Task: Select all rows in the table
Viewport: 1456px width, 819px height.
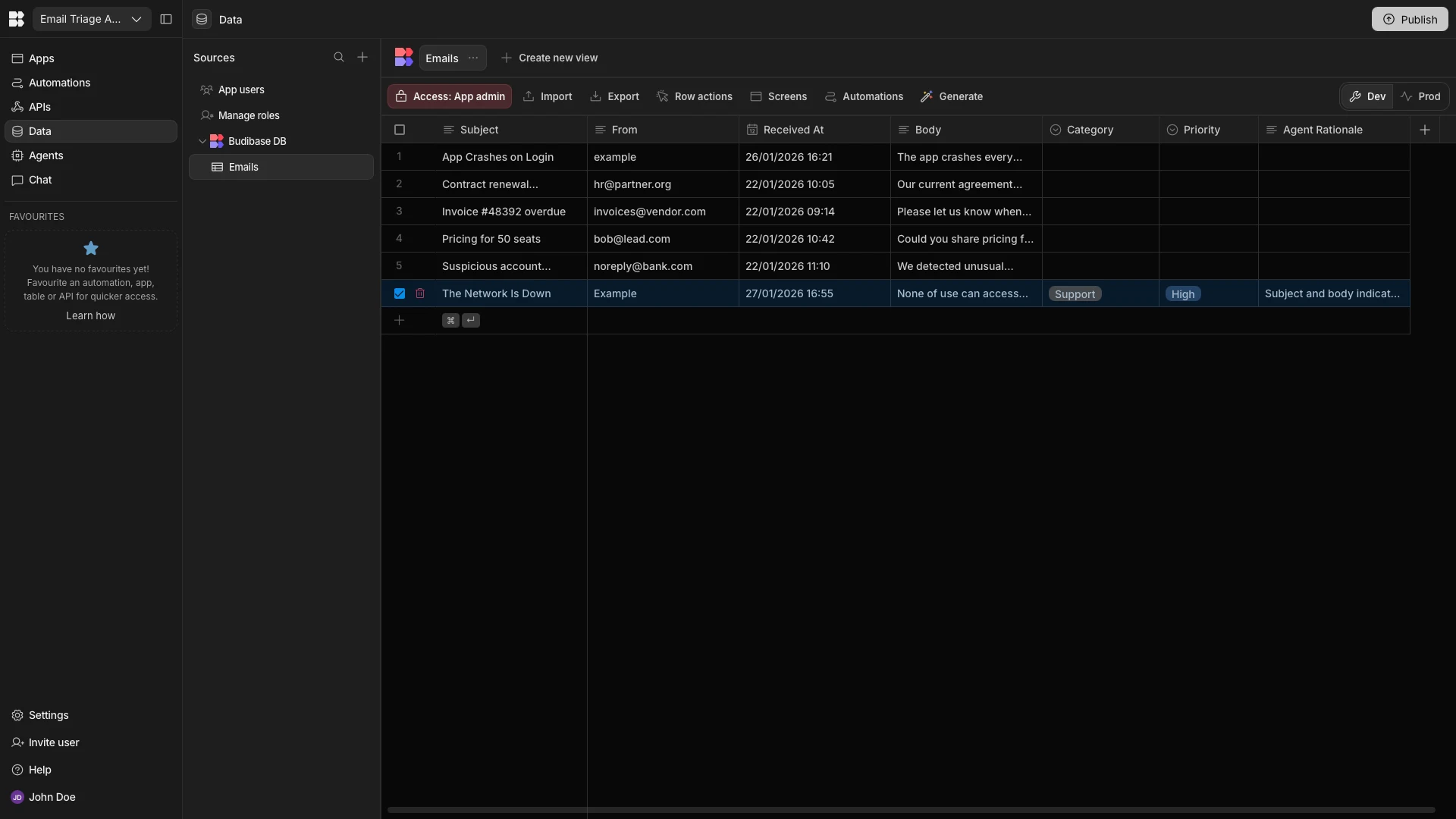Action: [x=400, y=130]
